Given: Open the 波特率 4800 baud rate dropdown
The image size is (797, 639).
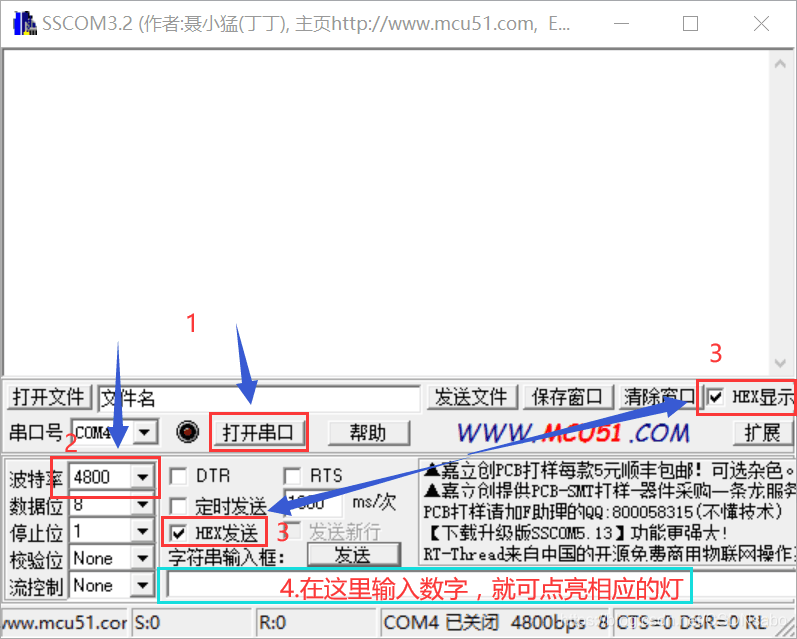Looking at the screenshot, I should pyautogui.click(x=142, y=477).
